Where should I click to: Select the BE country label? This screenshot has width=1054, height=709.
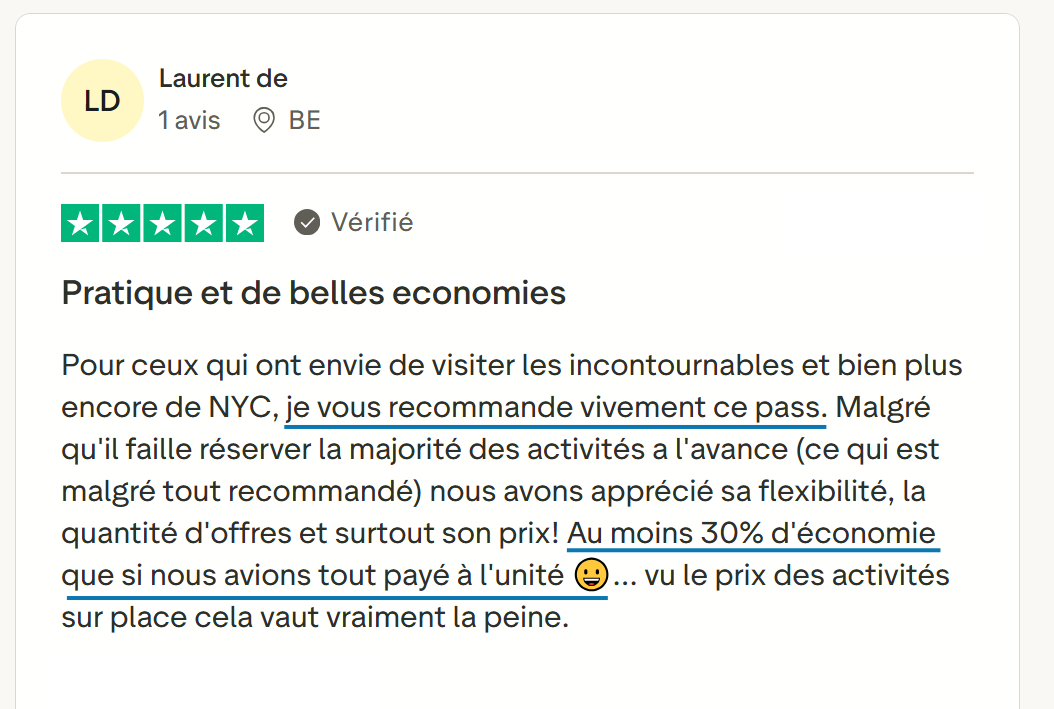point(304,121)
